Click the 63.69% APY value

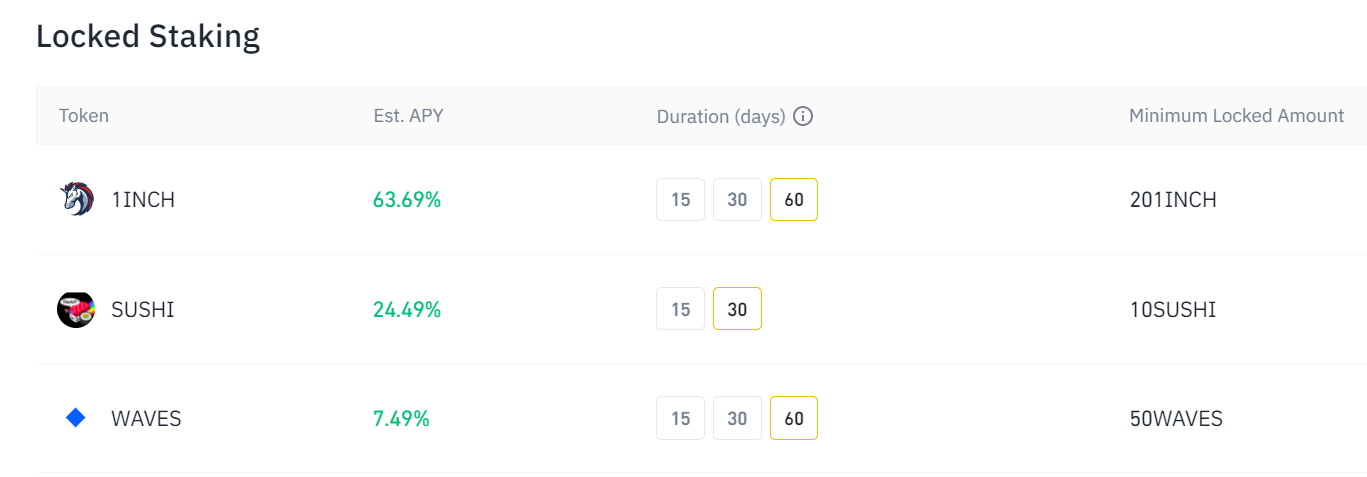point(407,200)
